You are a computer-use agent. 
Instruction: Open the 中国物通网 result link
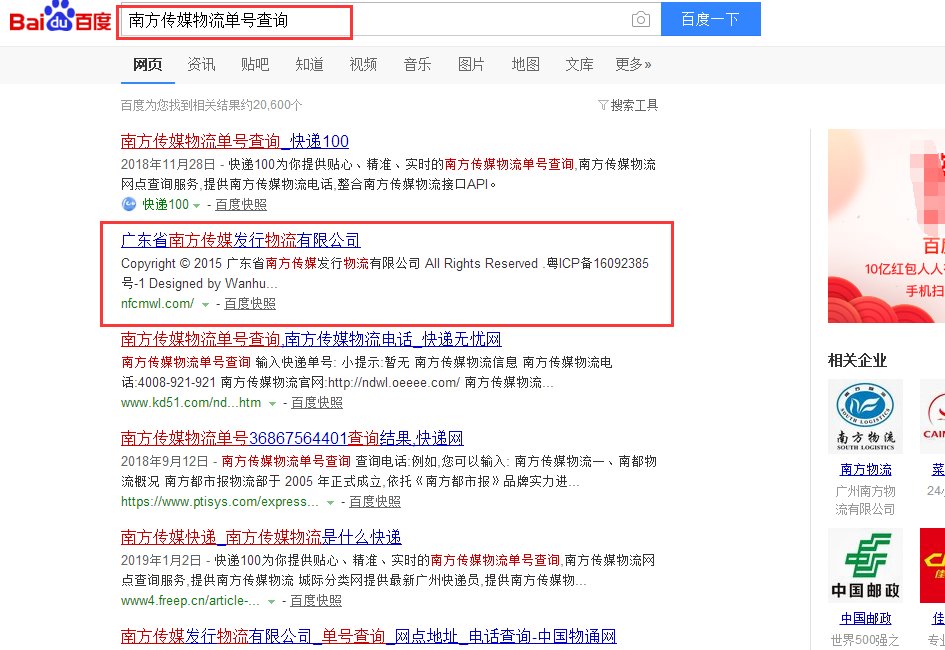pos(367,635)
